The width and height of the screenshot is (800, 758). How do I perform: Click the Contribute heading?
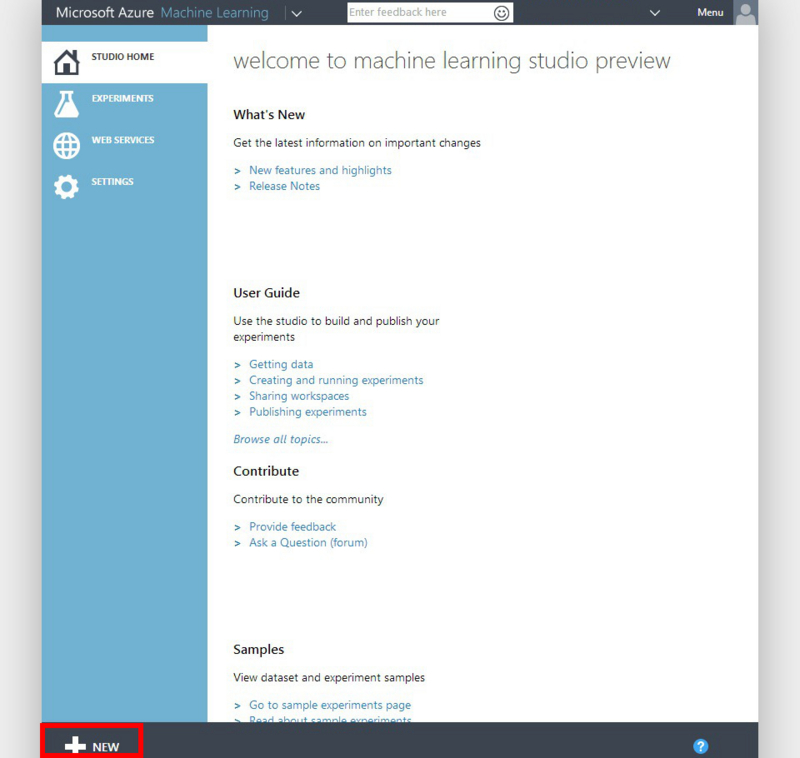coord(266,471)
